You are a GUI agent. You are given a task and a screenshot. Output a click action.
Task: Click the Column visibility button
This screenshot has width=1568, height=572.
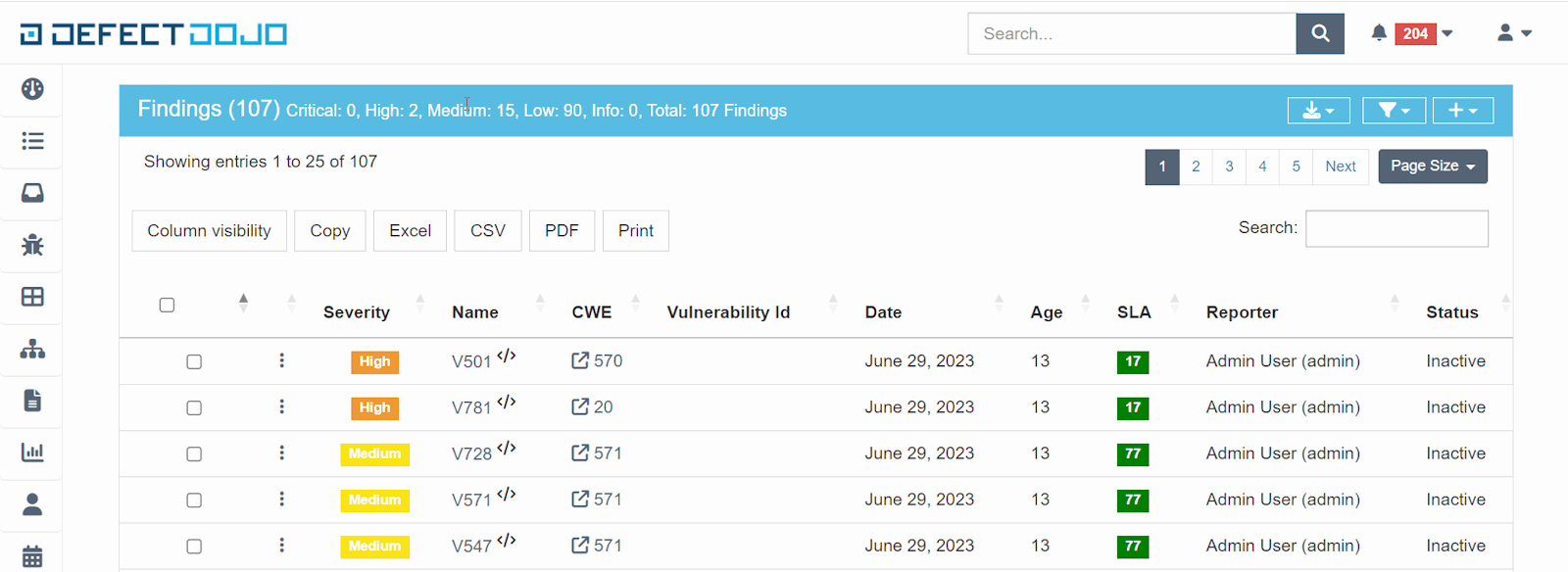(x=209, y=231)
